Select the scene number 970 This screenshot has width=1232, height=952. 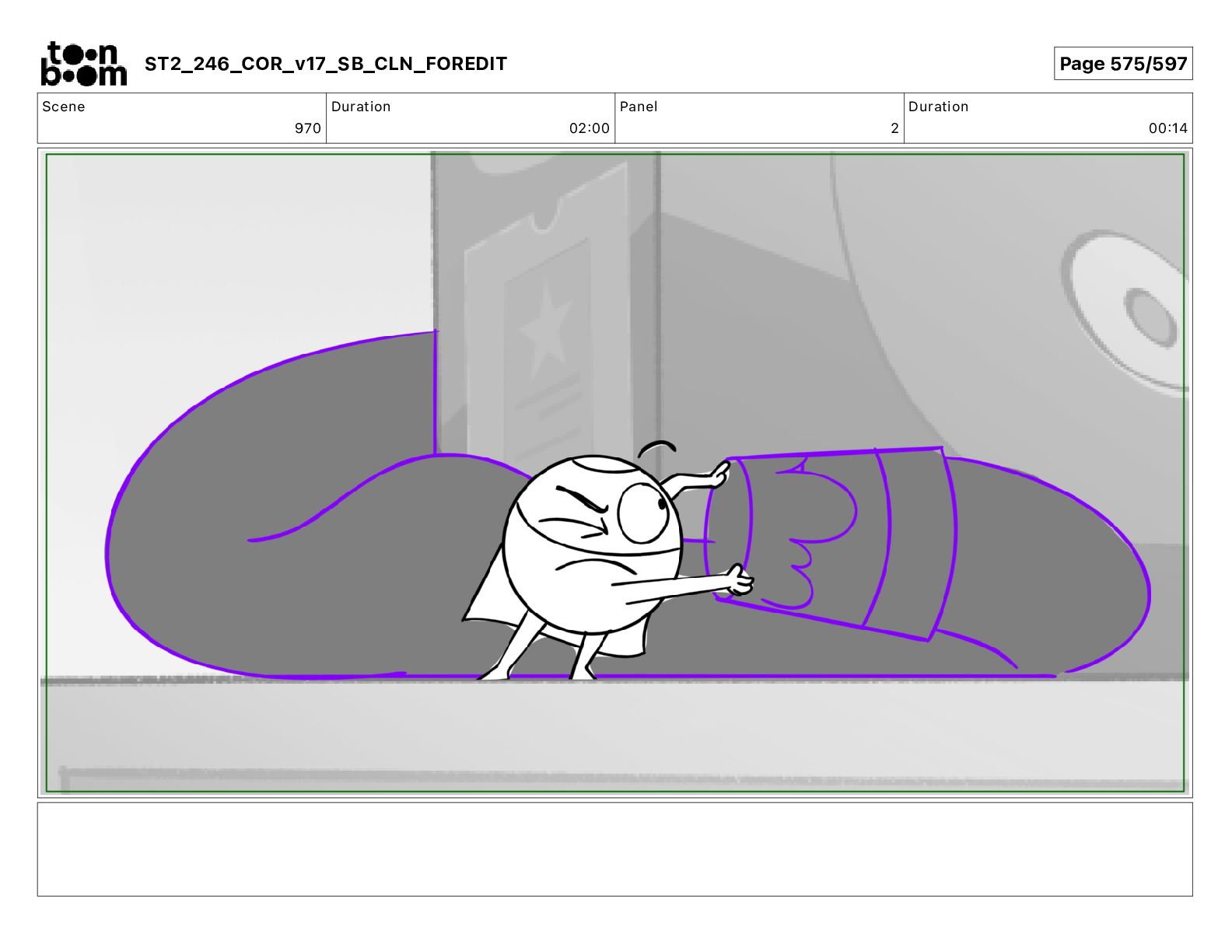tap(308, 128)
